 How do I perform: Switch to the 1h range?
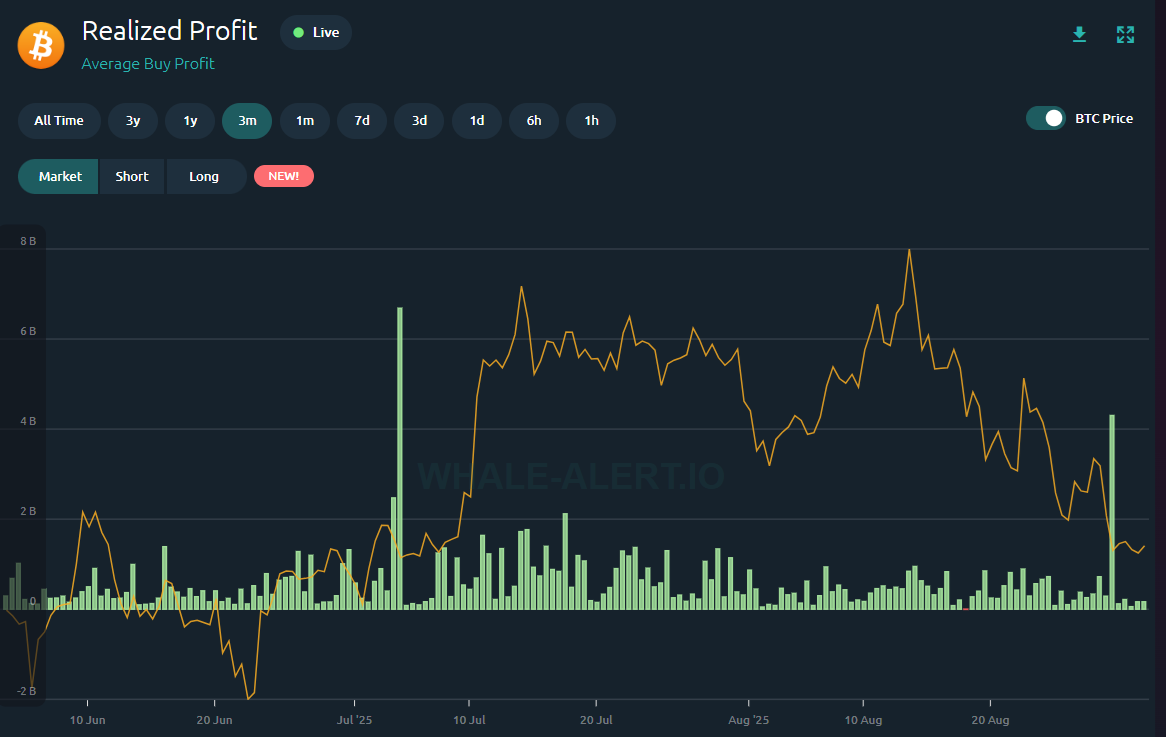(x=591, y=121)
